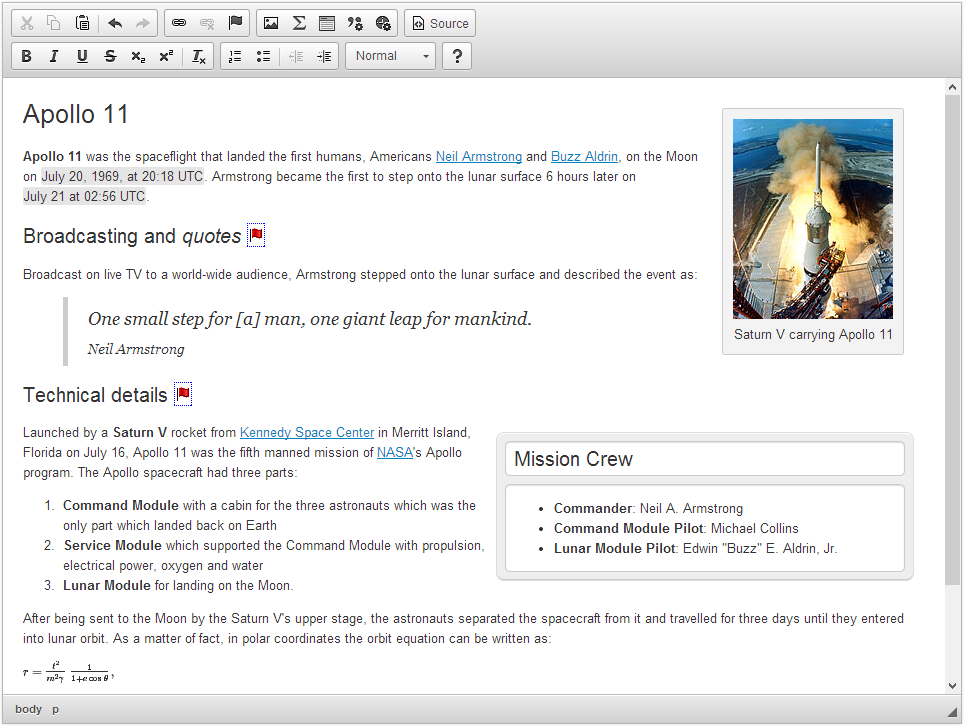Click the quote One small step for man
964x726 pixels.
310,318
